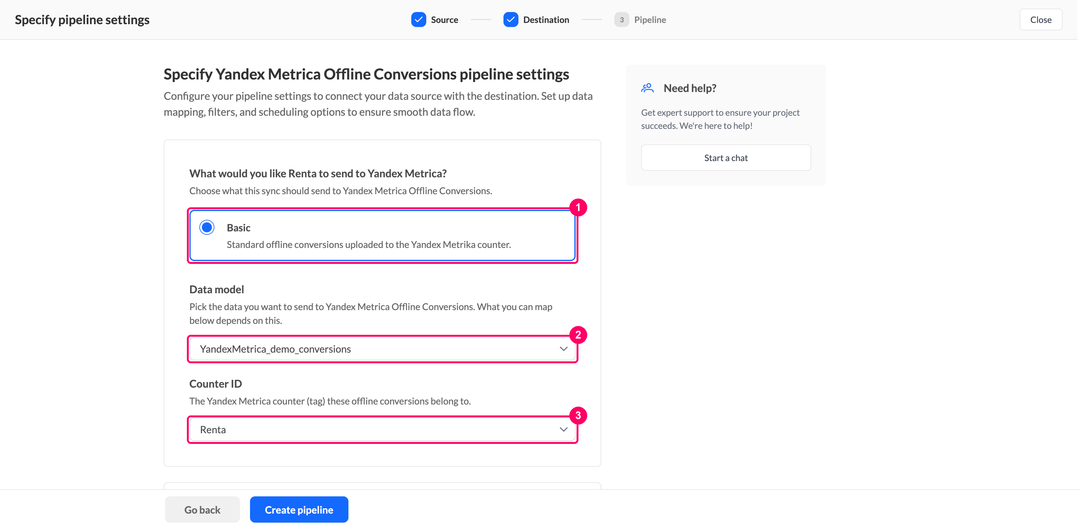Click the Counter ID label
The width and height of the screenshot is (1080, 529).
[214, 384]
